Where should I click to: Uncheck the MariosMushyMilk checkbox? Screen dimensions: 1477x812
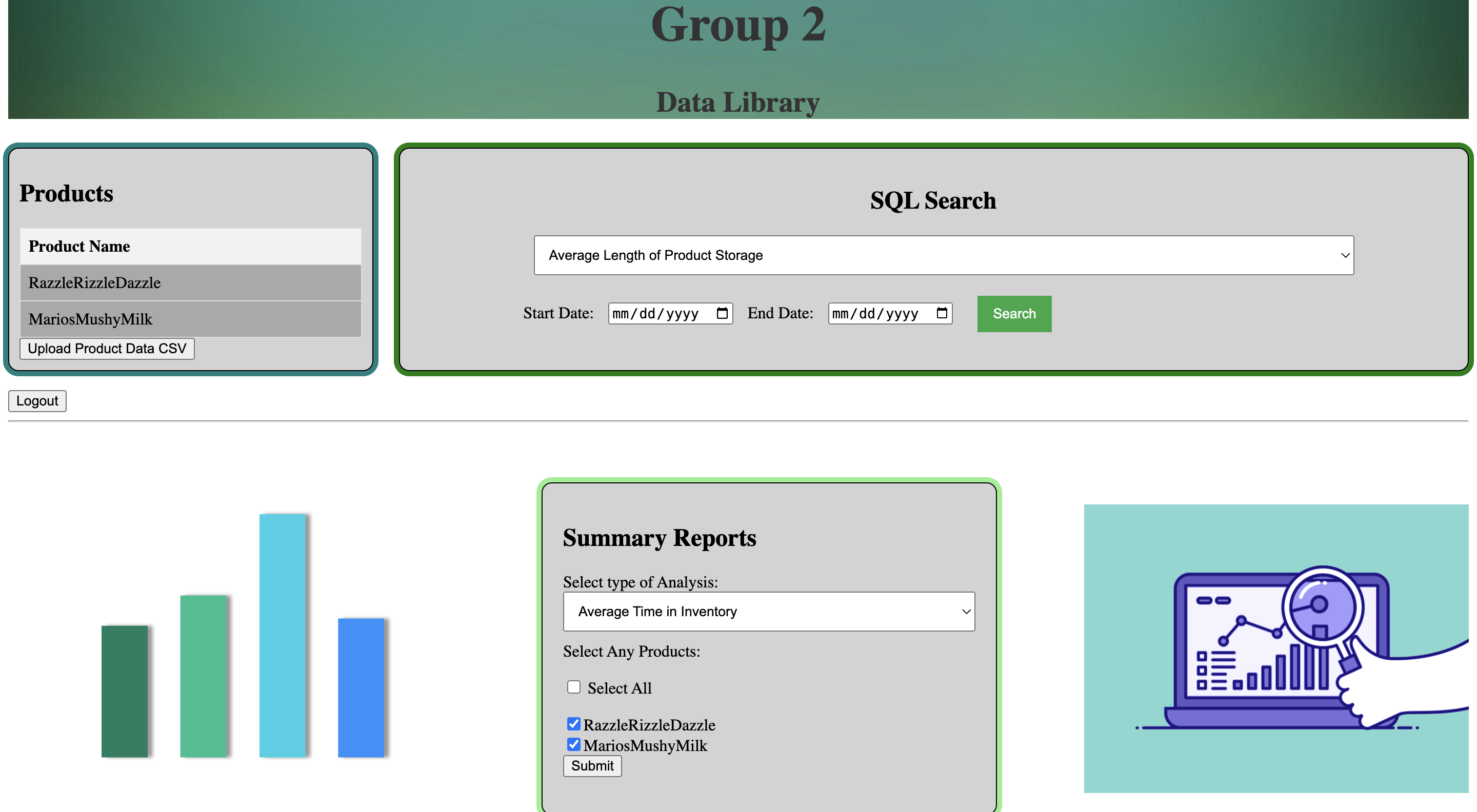(x=573, y=744)
